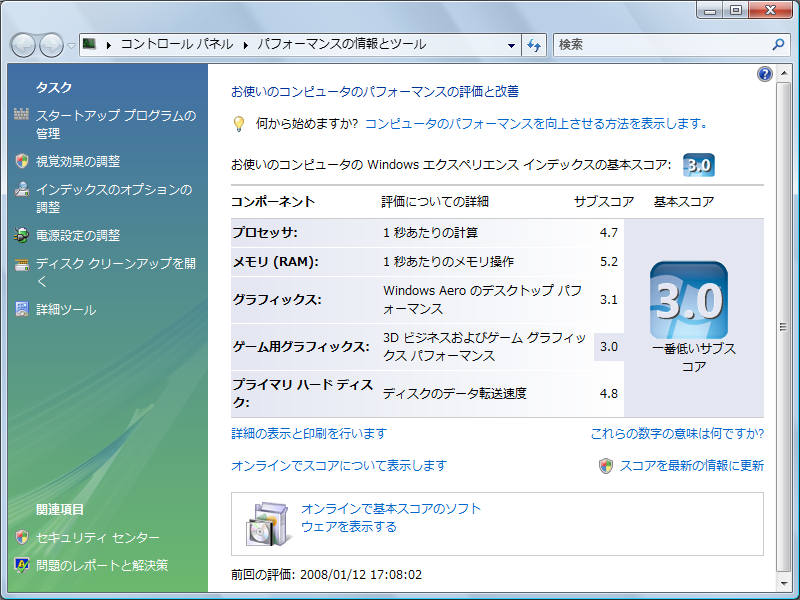This screenshot has height=600, width=800.
Task: Open 詳細の表示と印刷を行います link
Action: [309, 433]
